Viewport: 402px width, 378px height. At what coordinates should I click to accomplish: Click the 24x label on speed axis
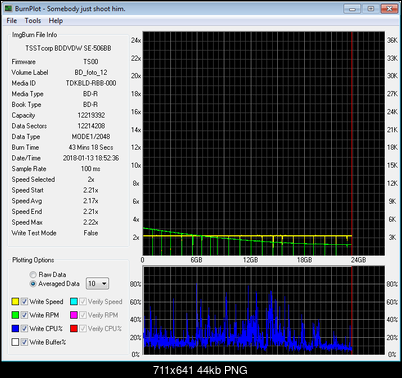[x=136, y=40]
